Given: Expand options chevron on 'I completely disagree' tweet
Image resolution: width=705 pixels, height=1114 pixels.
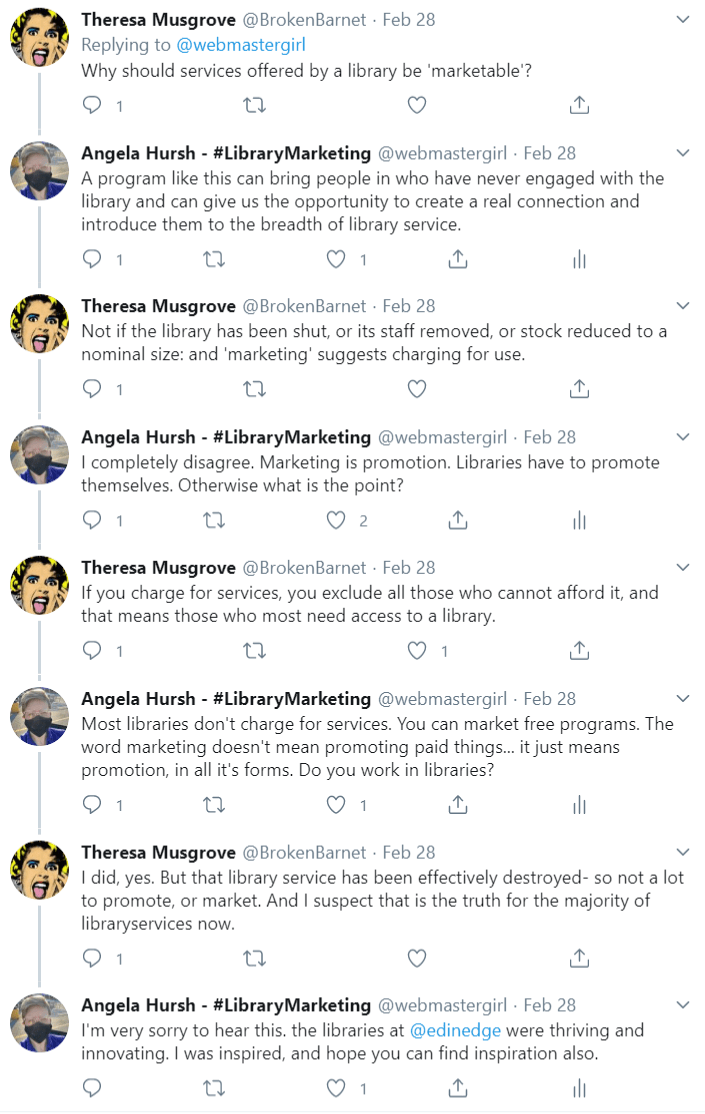Looking at the screenshot, I should 682,438.
